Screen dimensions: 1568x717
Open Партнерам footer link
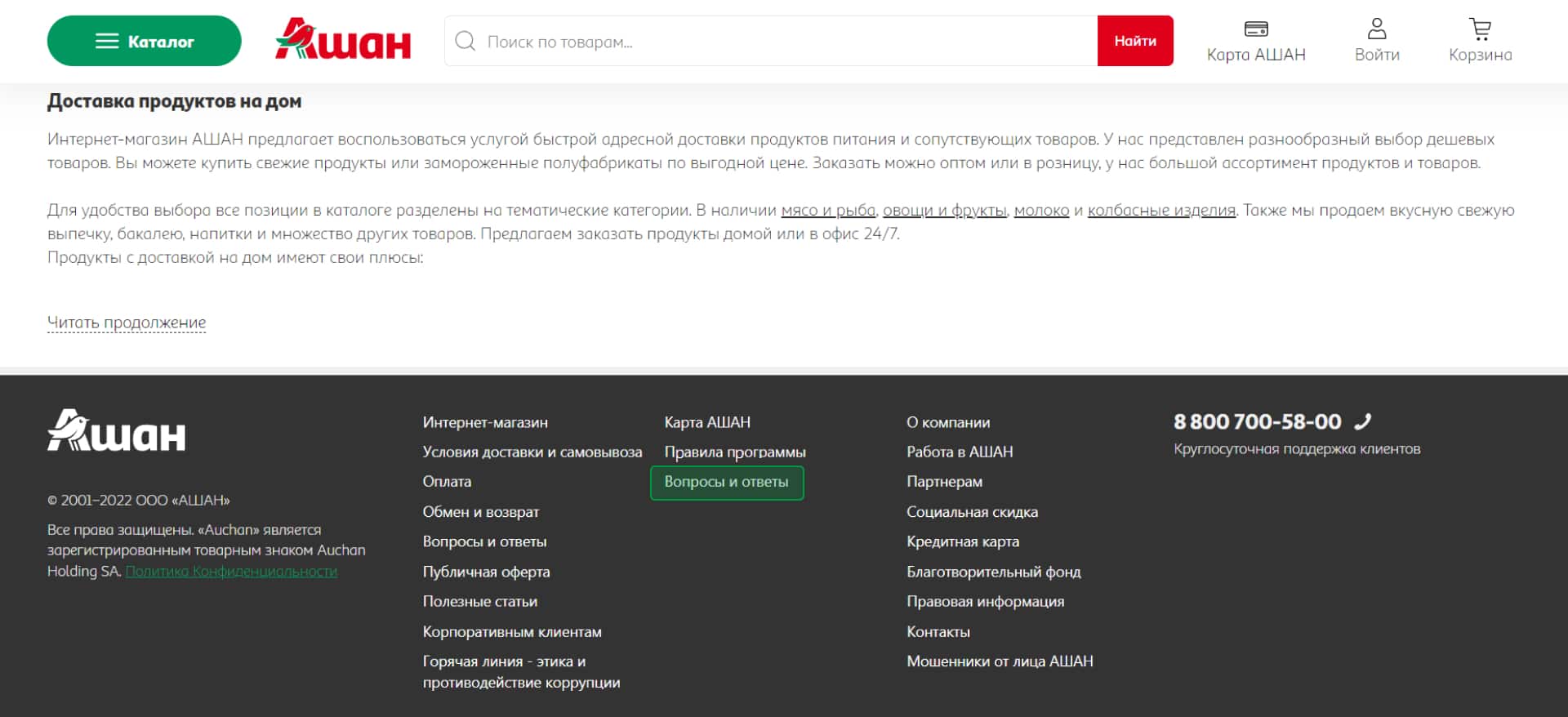(944, 482)
